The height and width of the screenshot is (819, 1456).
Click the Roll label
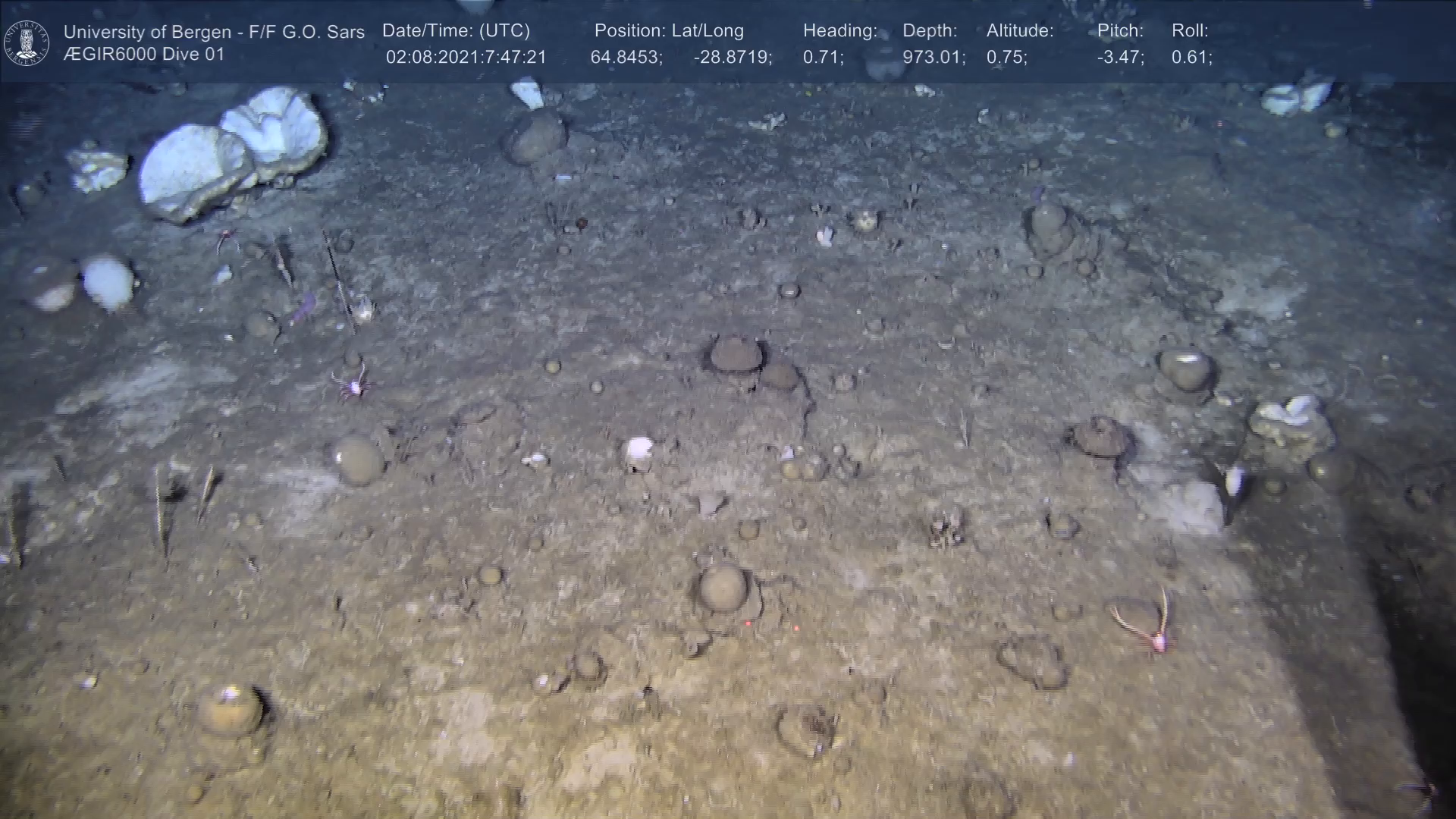click(x=1189, y=30)
